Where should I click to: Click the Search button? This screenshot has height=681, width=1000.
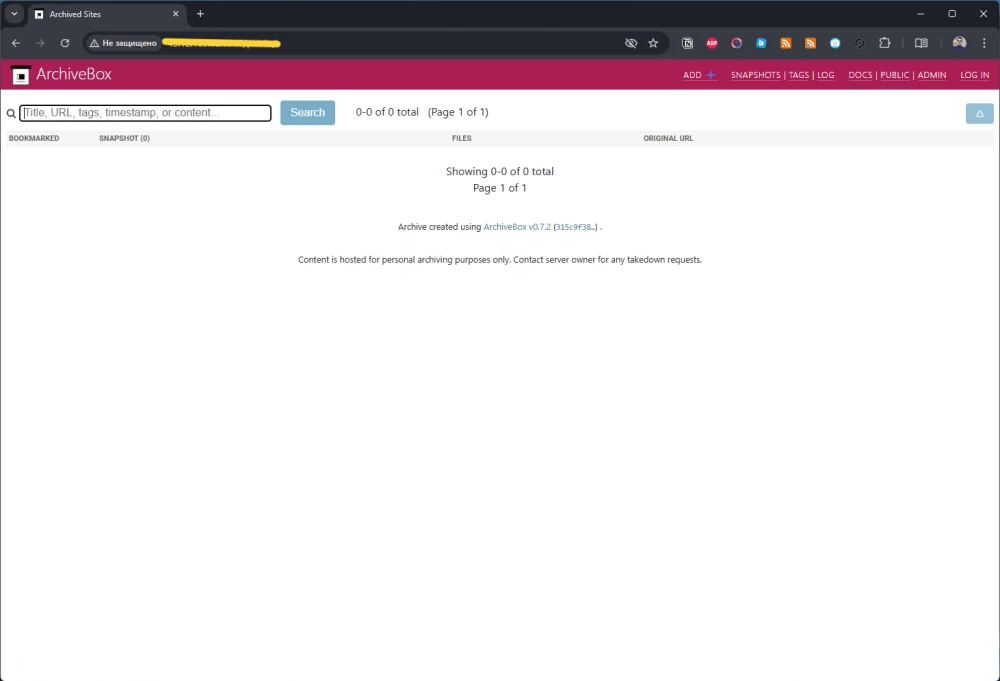click(x=307, y=112)
